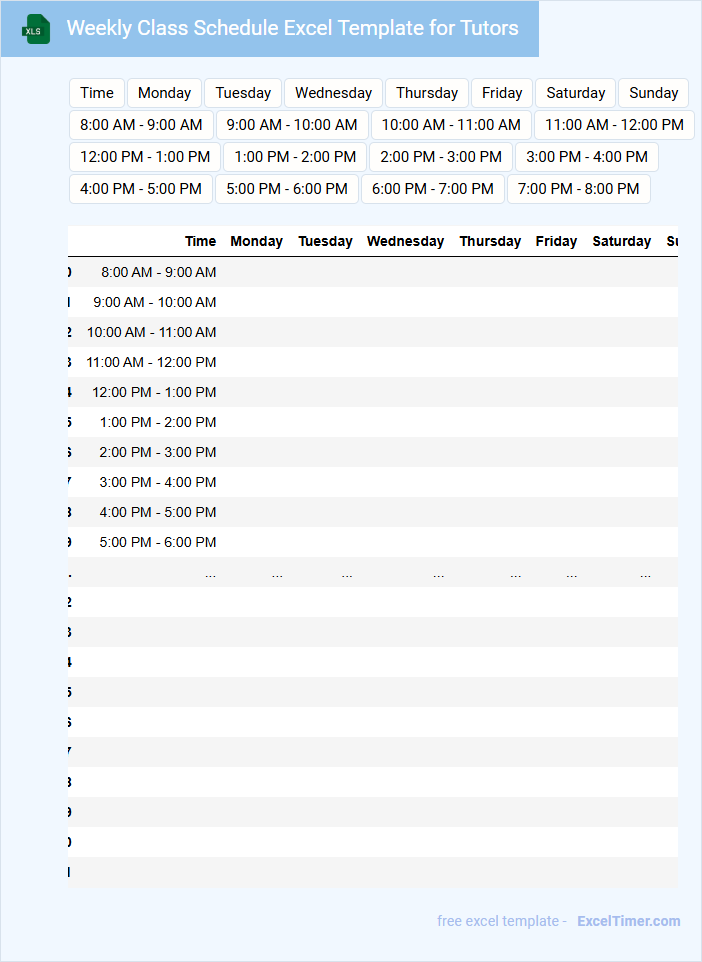The image size is (702, 962).
Task: Select table row 2:00 PM - 3:00 PM
Action: 373,453
